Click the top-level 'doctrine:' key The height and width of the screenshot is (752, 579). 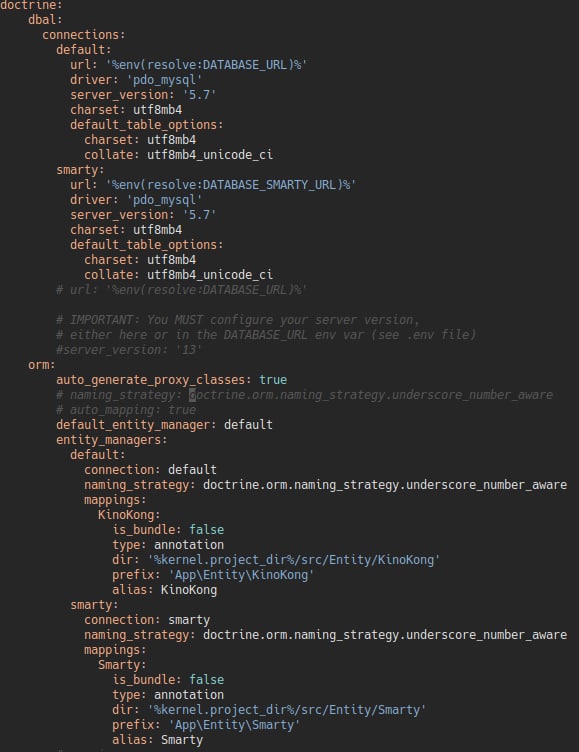pos(31,5)
